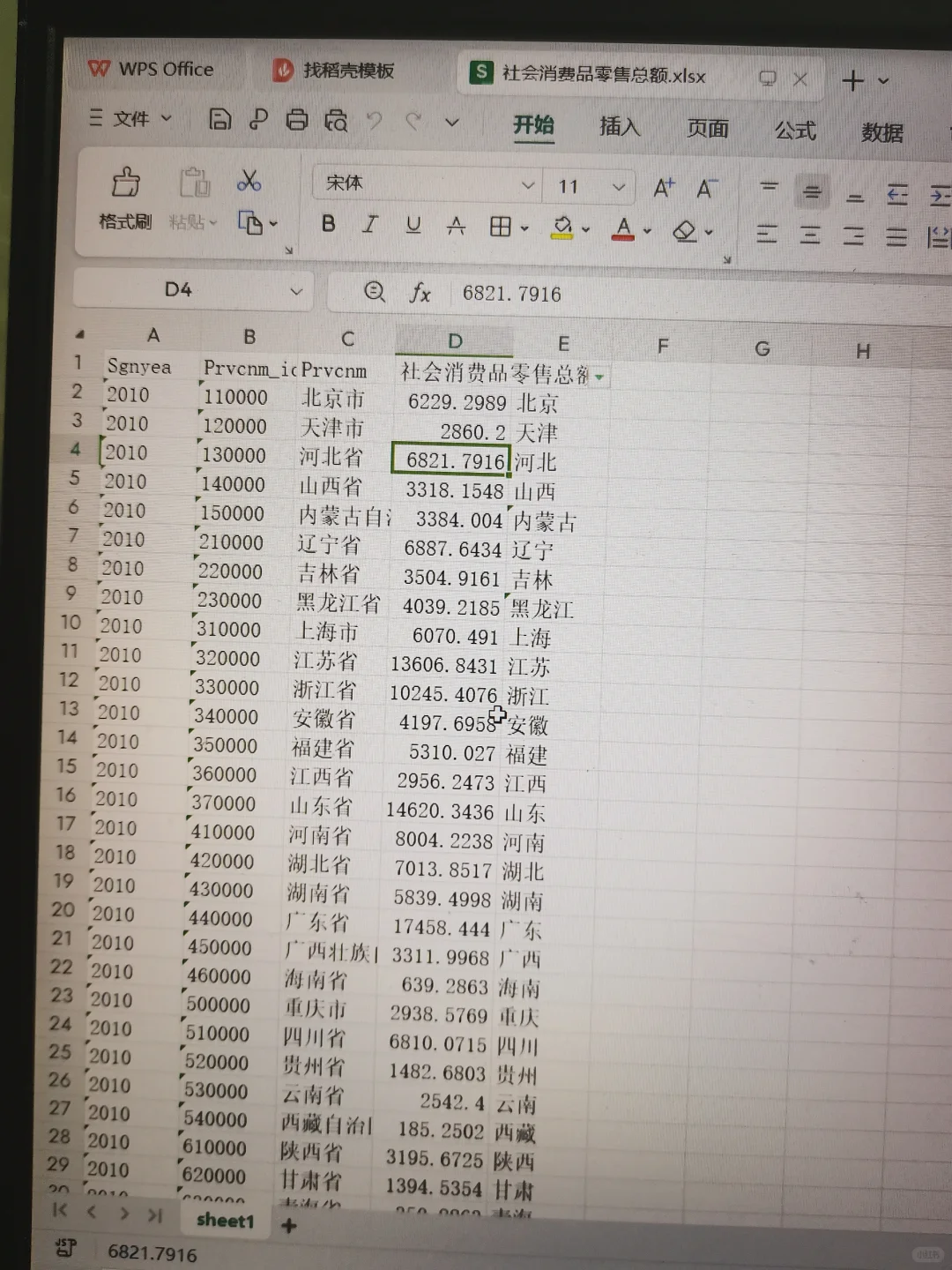Apply yellow fill color
Image resolution: width=952 pixels, height=1270 pixels.
[562, 228]
